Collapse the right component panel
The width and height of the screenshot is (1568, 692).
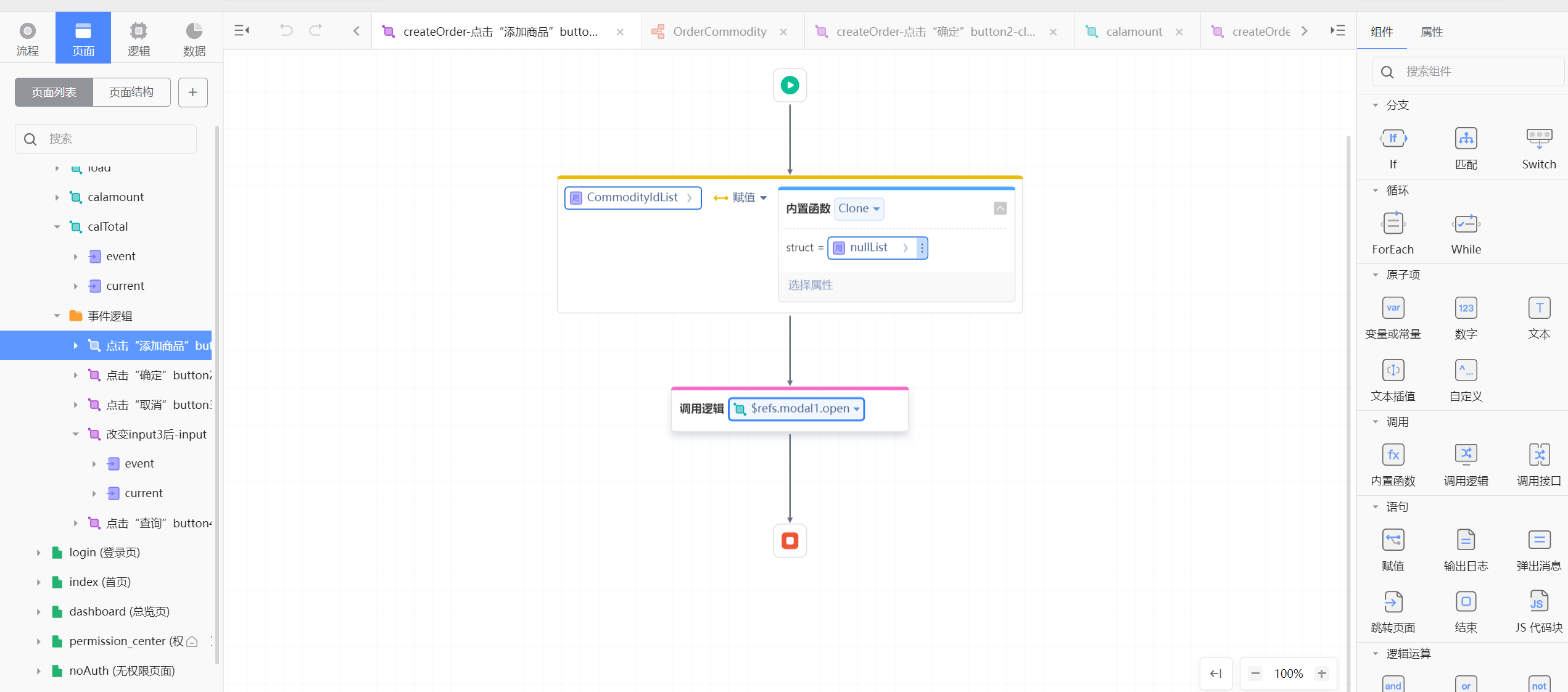[x=1337, y=30]
